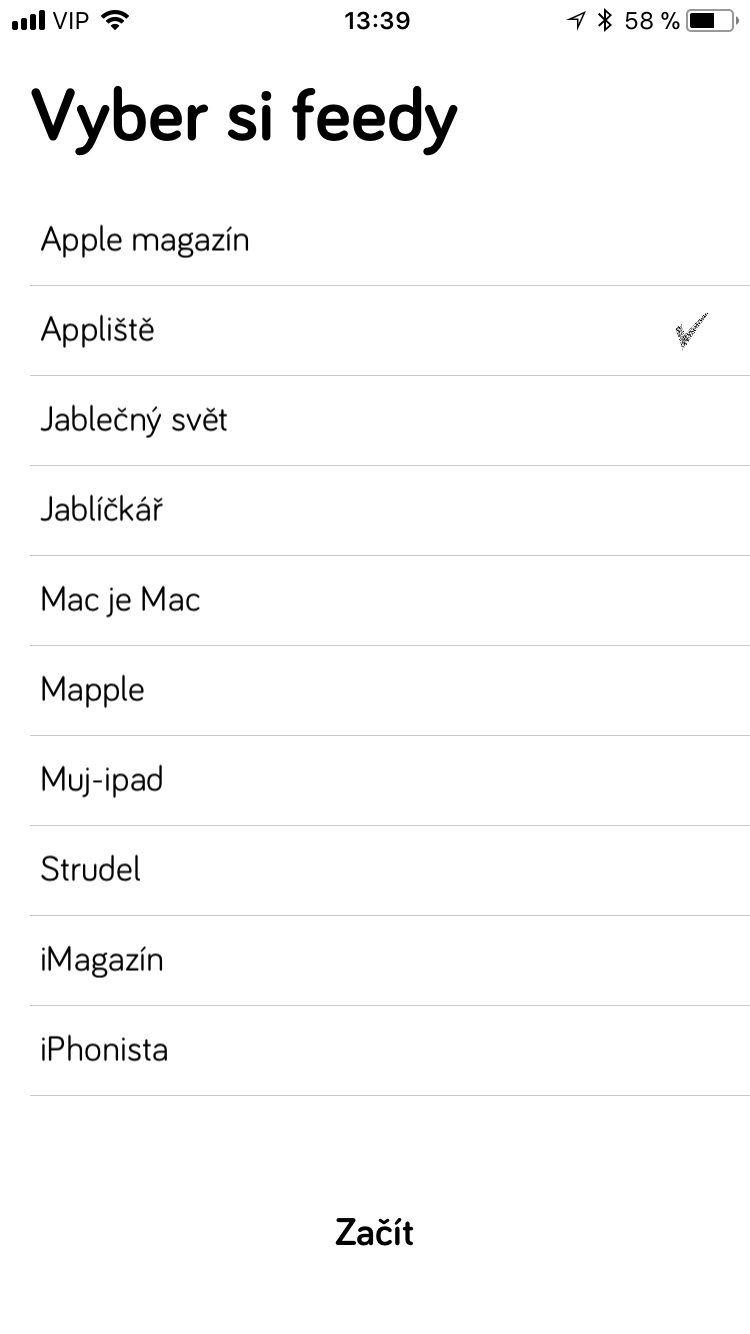This screenshot has width=750, height=1334.
Task: Tap the Bluetooth status icon
Action: [x=604, y=20]
